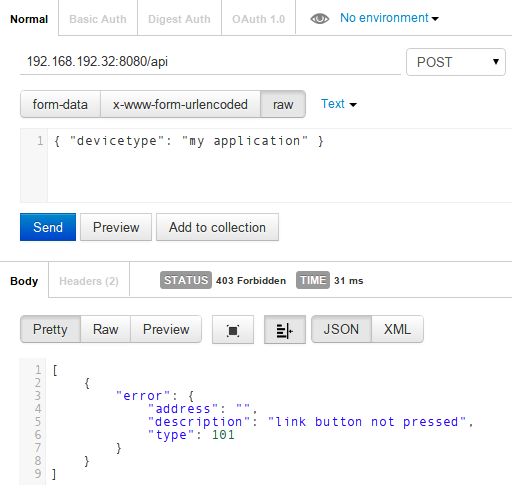
Task: Switch to the Basic Auth tab
Action: pyautogui.click(x=98, y=19)
